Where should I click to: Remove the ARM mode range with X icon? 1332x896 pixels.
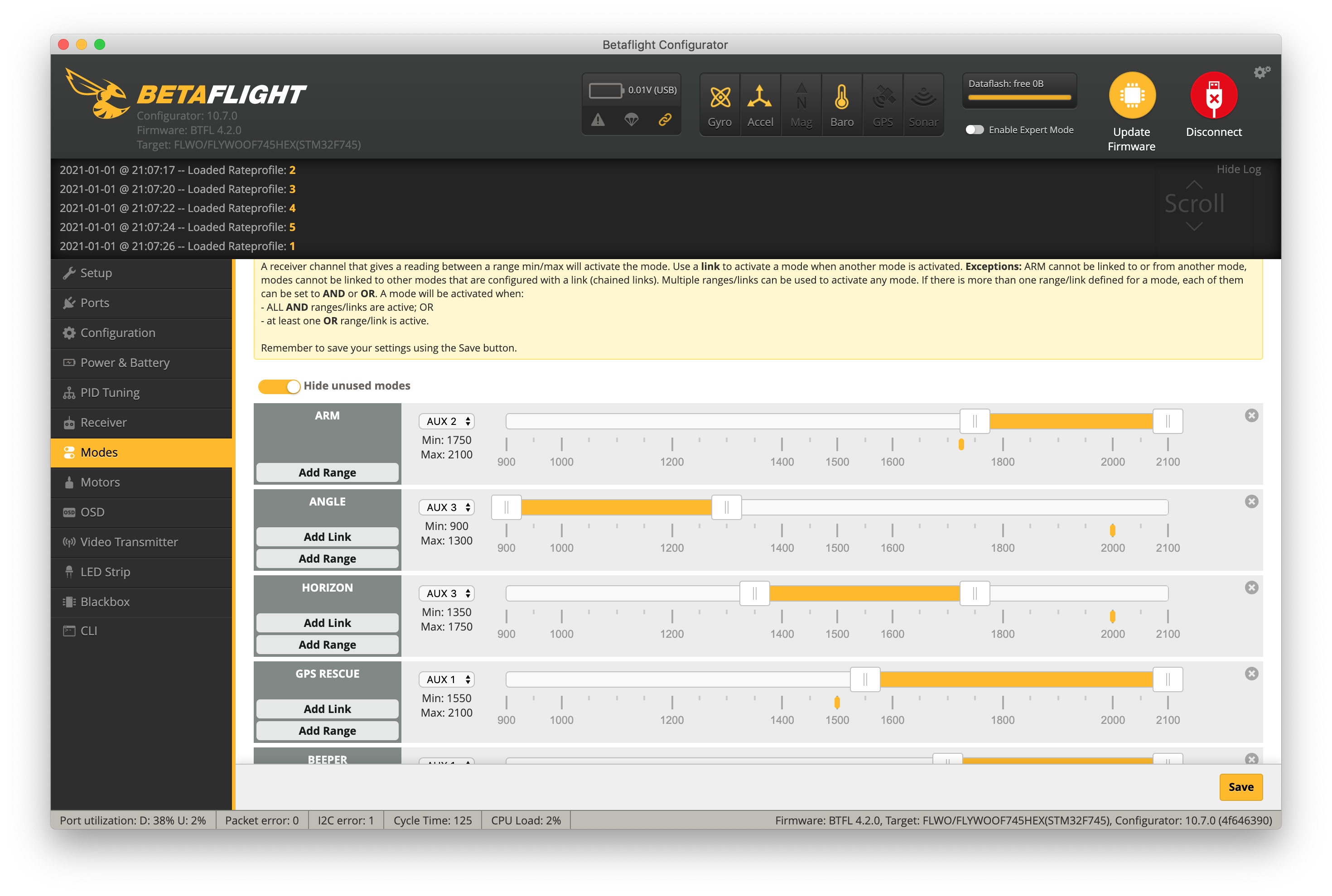coord(1251,415)
